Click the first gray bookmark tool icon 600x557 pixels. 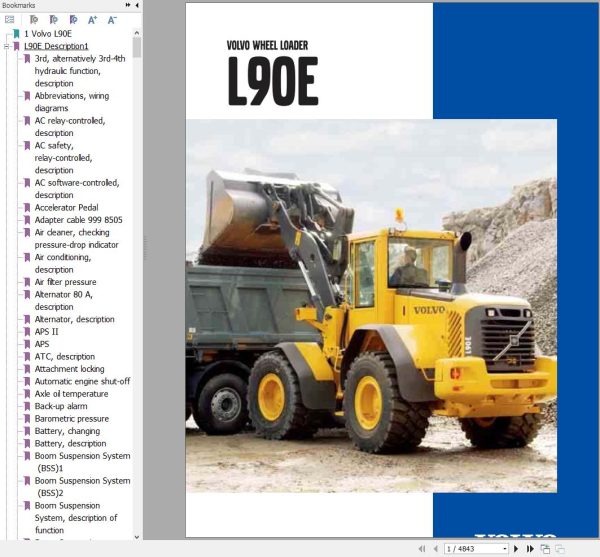click(34, 20)
